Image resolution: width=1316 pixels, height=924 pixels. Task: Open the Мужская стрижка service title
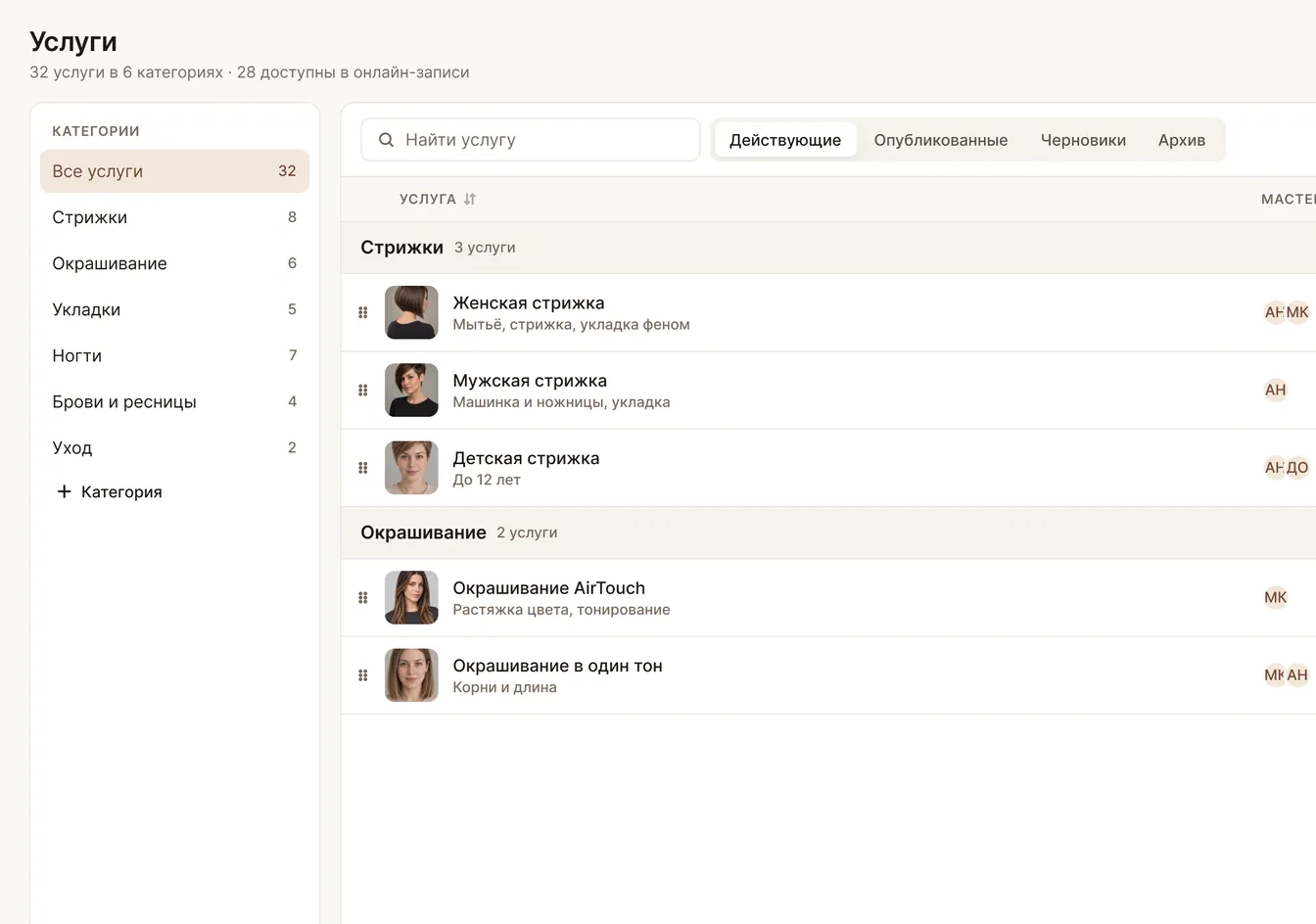(530, 380)
